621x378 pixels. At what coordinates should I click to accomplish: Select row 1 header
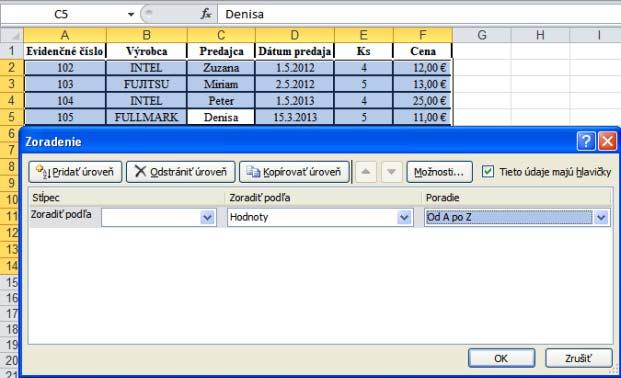coord(11,51)
